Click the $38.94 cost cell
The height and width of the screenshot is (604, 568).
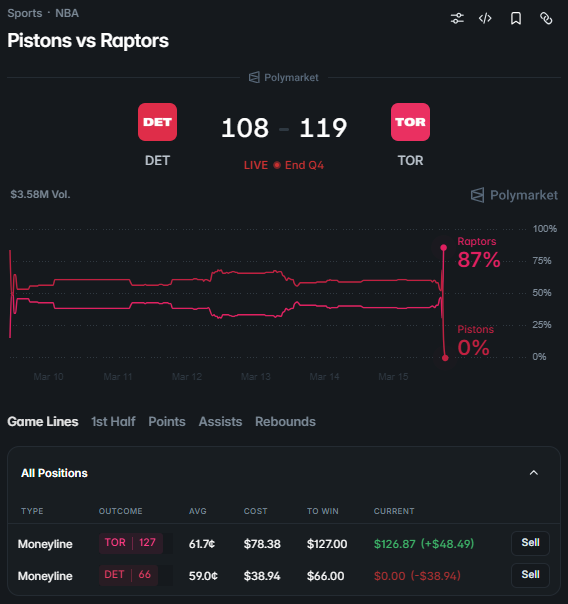[x=262, y=576]
